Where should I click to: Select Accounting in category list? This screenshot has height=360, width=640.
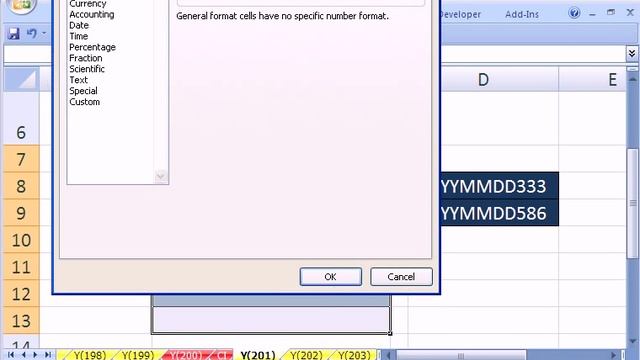[92, 14]
